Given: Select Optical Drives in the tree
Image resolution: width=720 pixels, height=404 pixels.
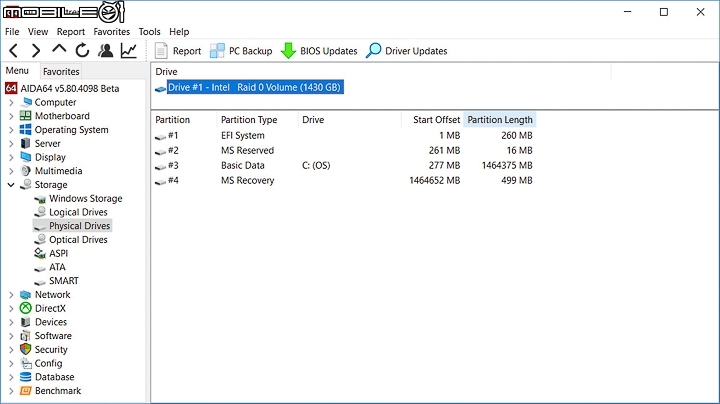Looking at the screenshot, I should click(x=78, y=240).
